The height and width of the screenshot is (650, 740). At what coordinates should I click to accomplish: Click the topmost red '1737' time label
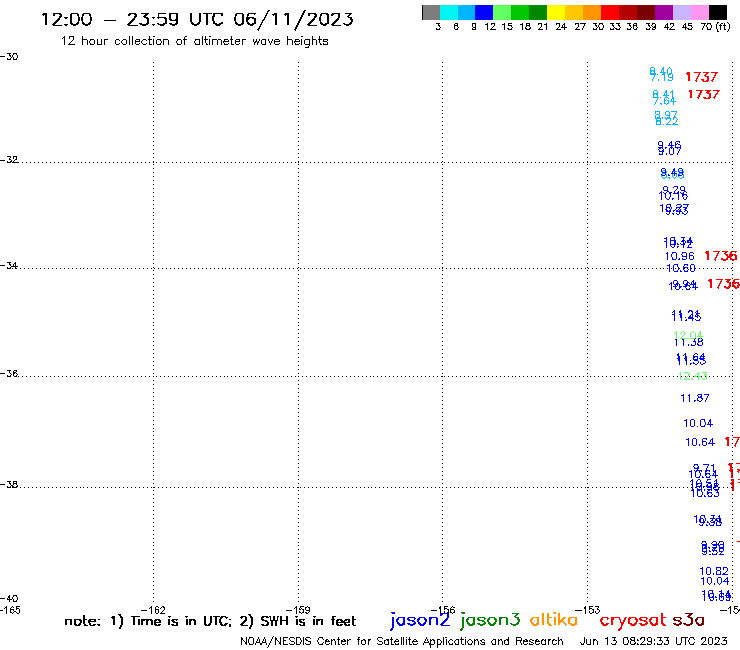[702, 77]
